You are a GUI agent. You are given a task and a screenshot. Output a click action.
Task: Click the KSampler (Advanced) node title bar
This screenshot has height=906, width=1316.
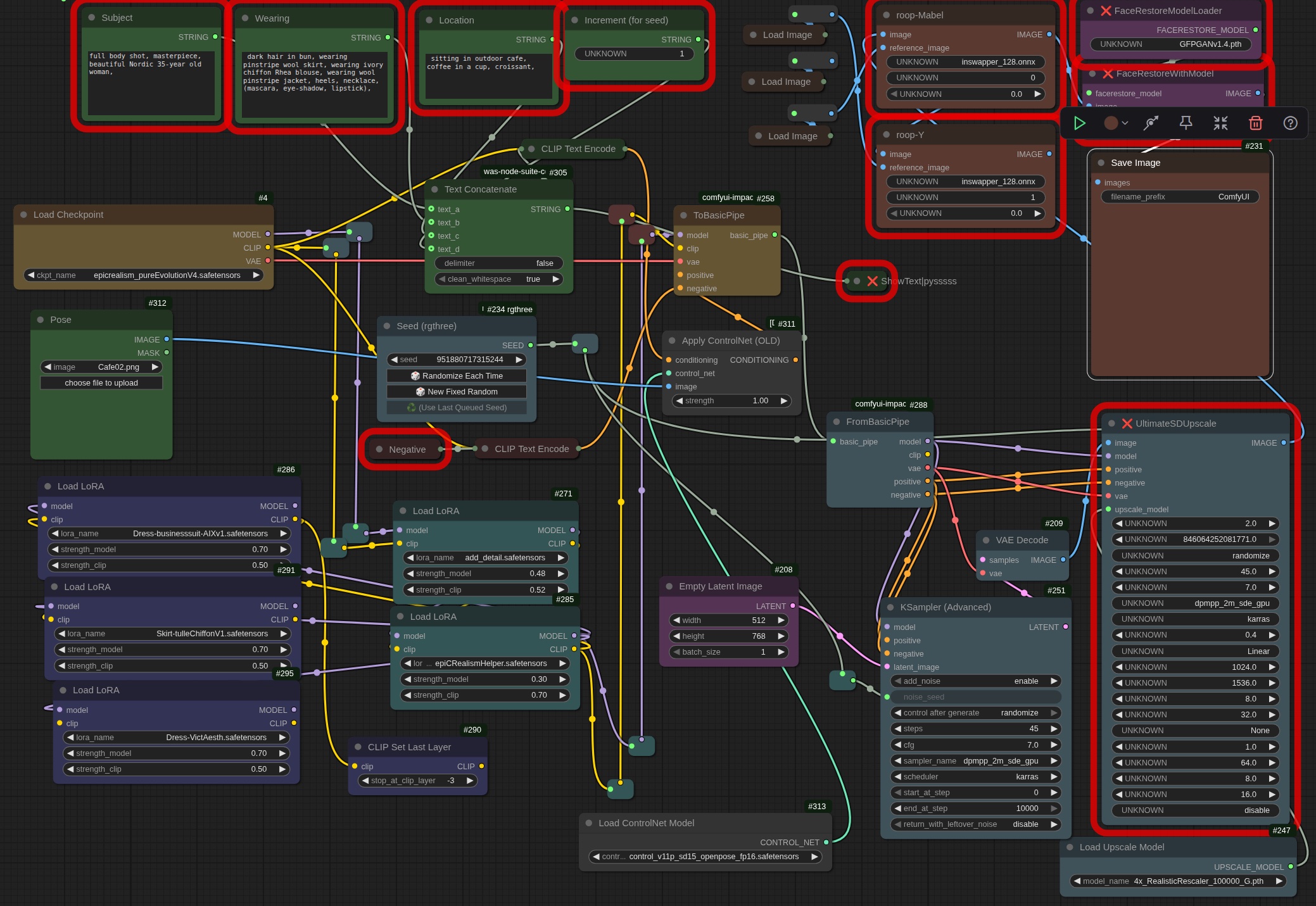coord(945,607)
